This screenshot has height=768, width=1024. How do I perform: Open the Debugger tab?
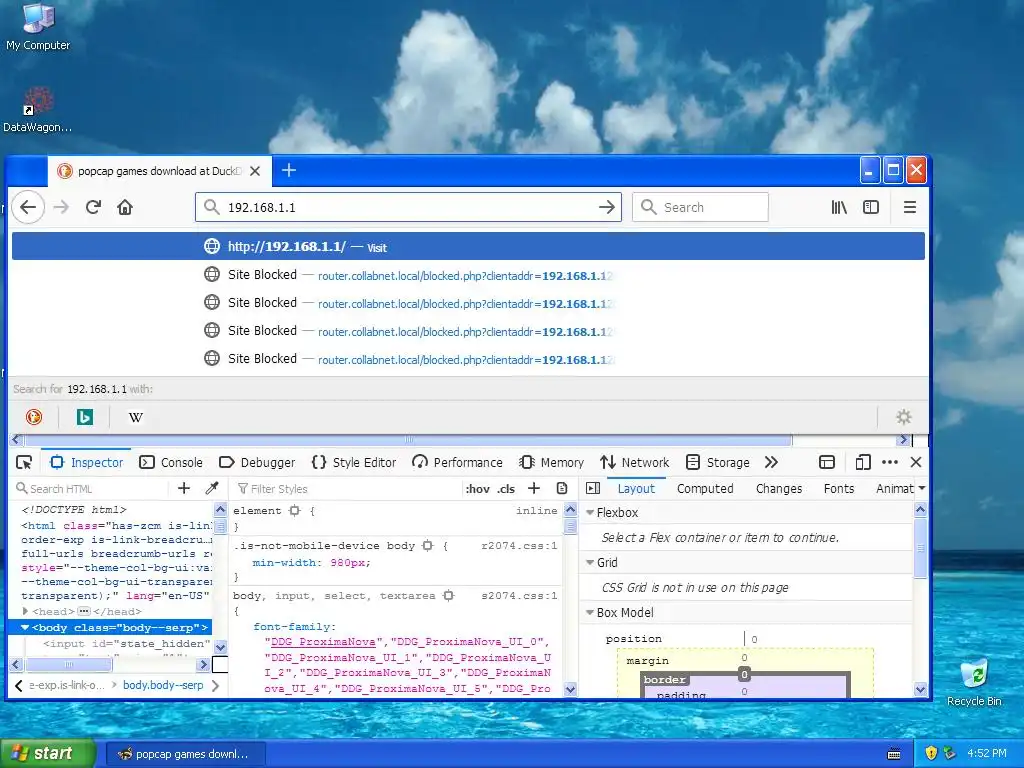(x=257, y=462)
